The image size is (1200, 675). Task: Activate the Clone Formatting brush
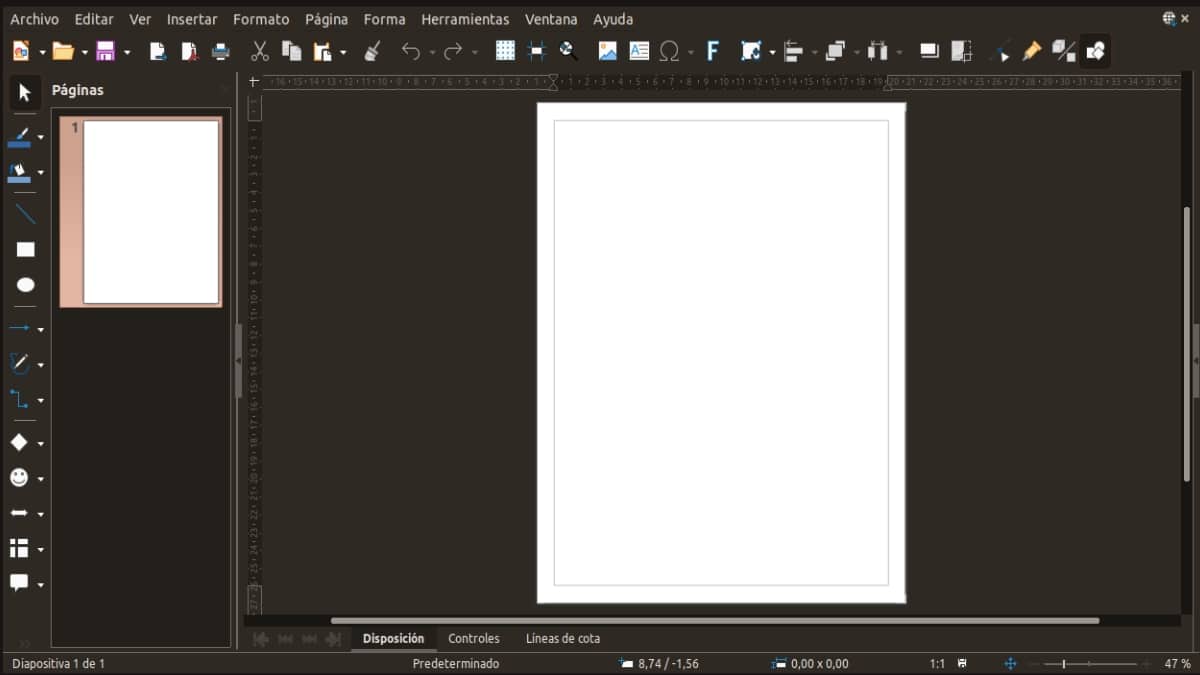[373, 50]
